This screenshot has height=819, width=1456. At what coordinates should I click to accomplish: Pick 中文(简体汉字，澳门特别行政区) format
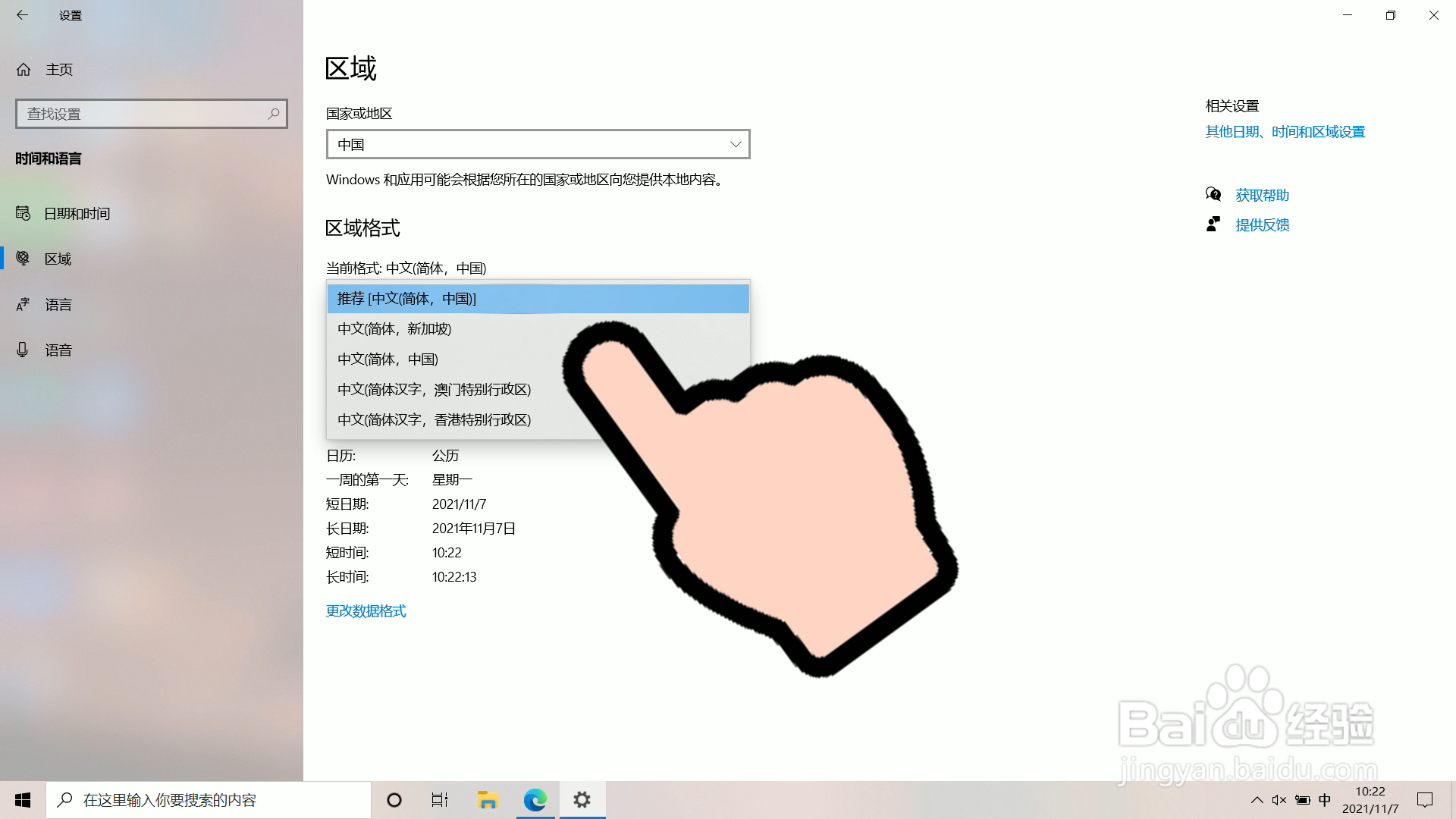pos(538,390)
